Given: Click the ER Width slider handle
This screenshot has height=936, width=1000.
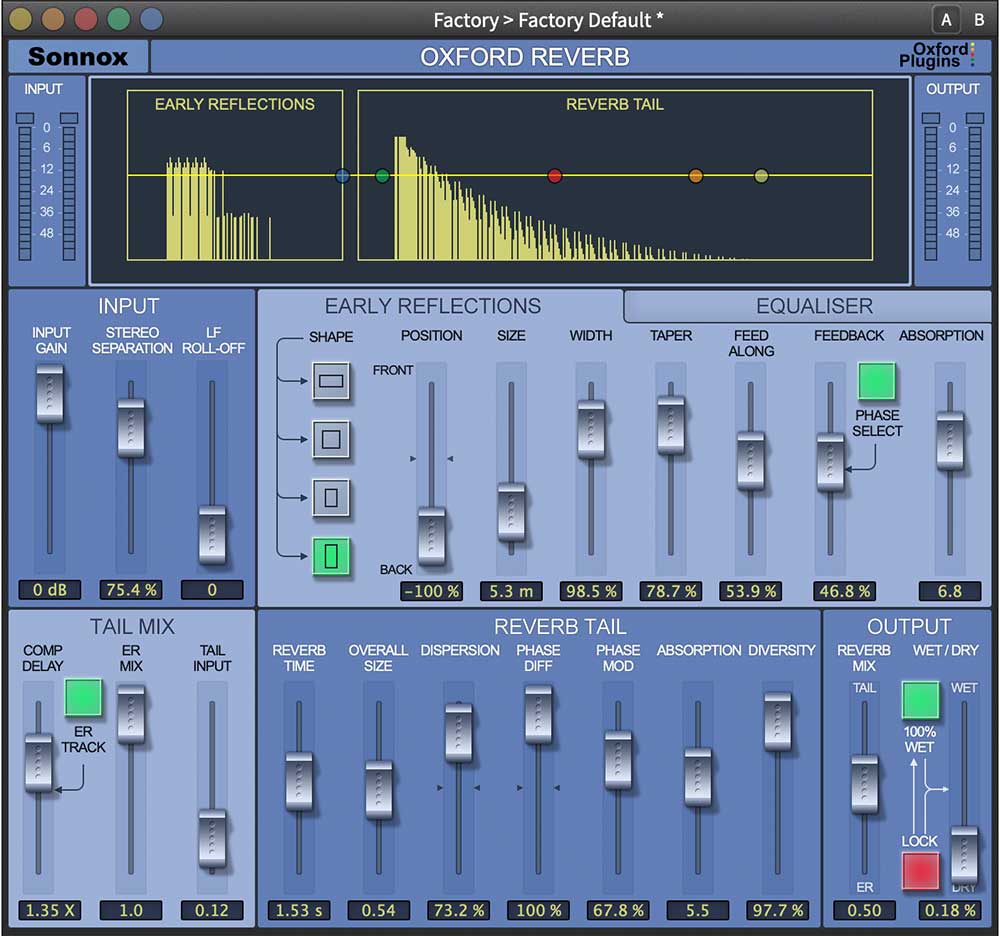Looking at the screenshot, I should (591, 429).
